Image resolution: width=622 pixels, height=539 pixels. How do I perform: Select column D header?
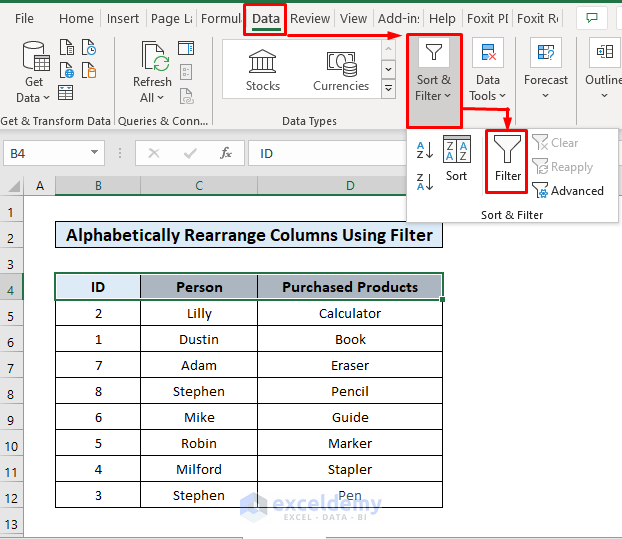point(350,186)
